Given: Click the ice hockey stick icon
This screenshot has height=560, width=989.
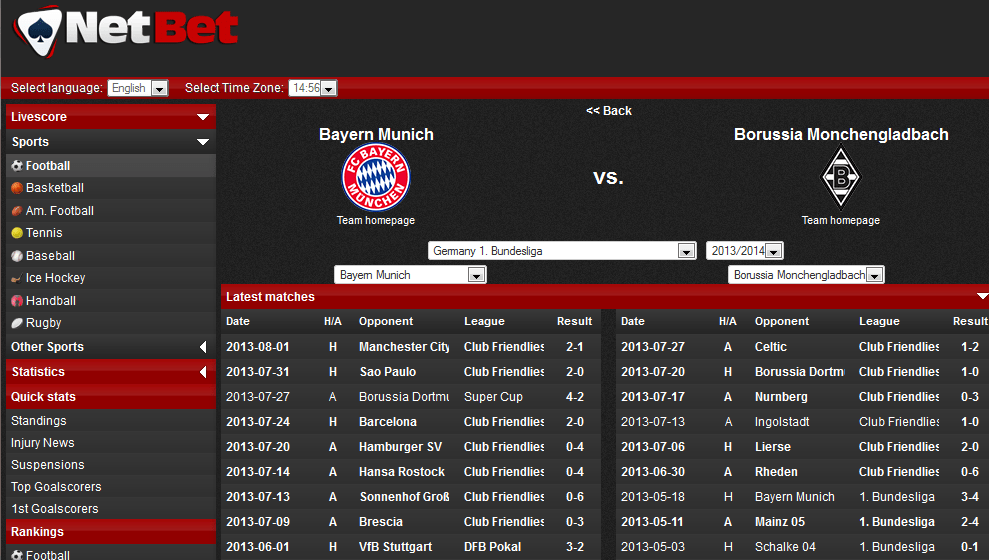Looking at the screenshot, I should pos(17,278).
